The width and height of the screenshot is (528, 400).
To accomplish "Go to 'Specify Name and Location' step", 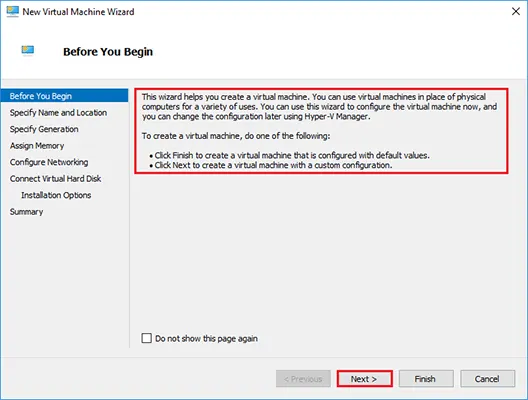I will [58, 112].
